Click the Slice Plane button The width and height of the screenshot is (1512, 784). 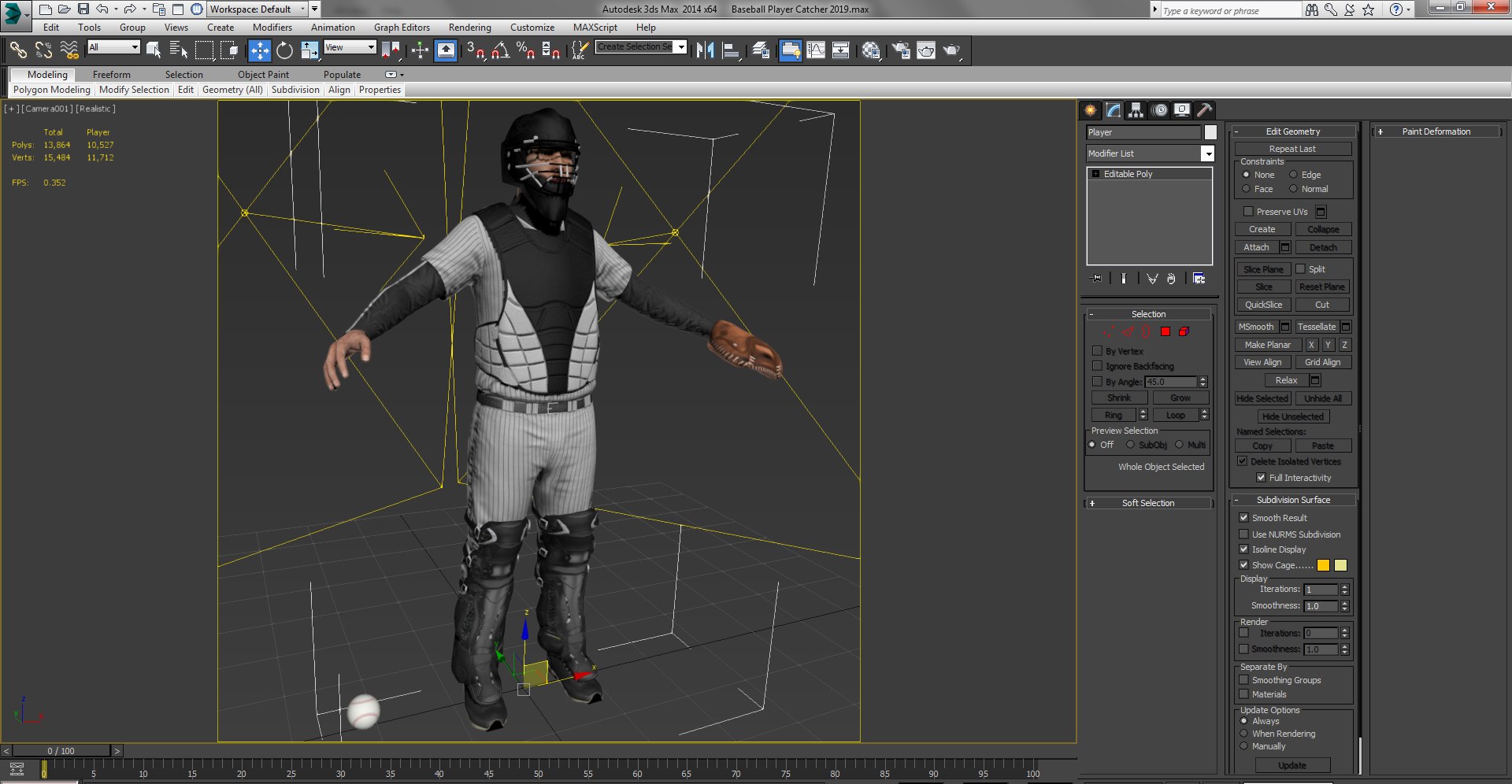coord(1263,269)
